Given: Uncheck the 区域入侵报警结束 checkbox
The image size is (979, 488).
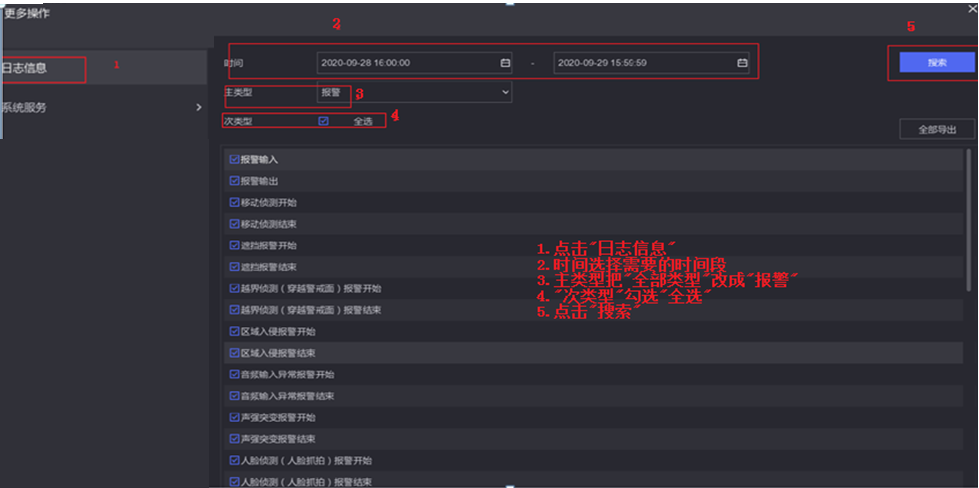Looking at the screenshot, I should point(234,353).
